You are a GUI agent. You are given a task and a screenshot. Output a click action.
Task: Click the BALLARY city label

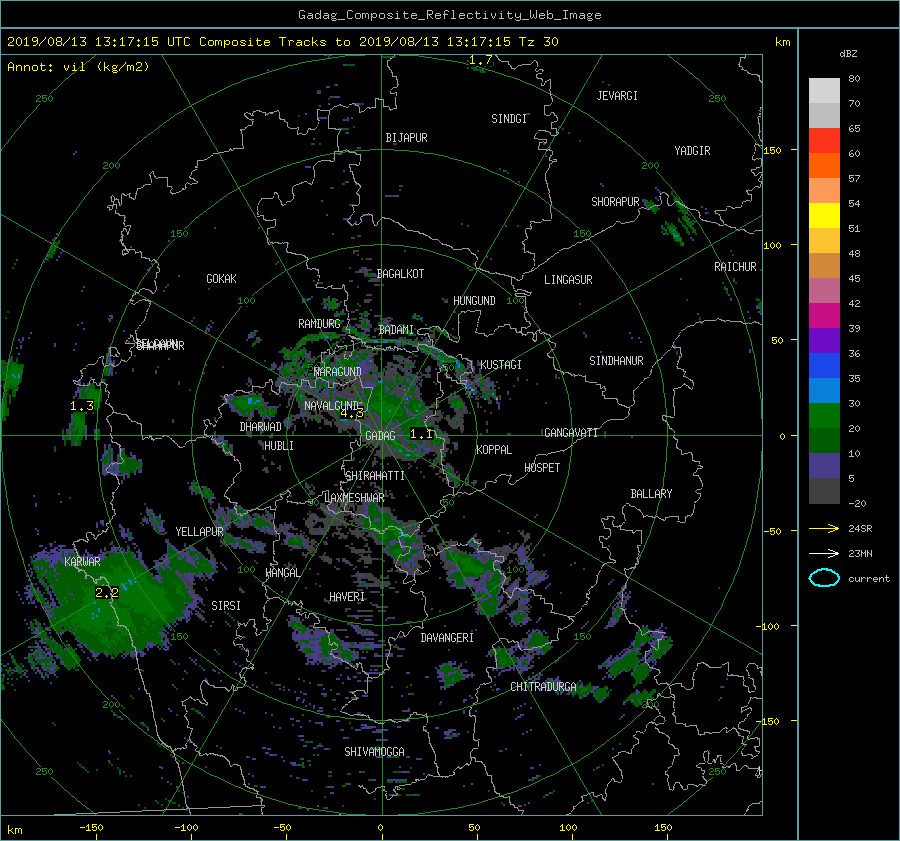tap(651, 494)
